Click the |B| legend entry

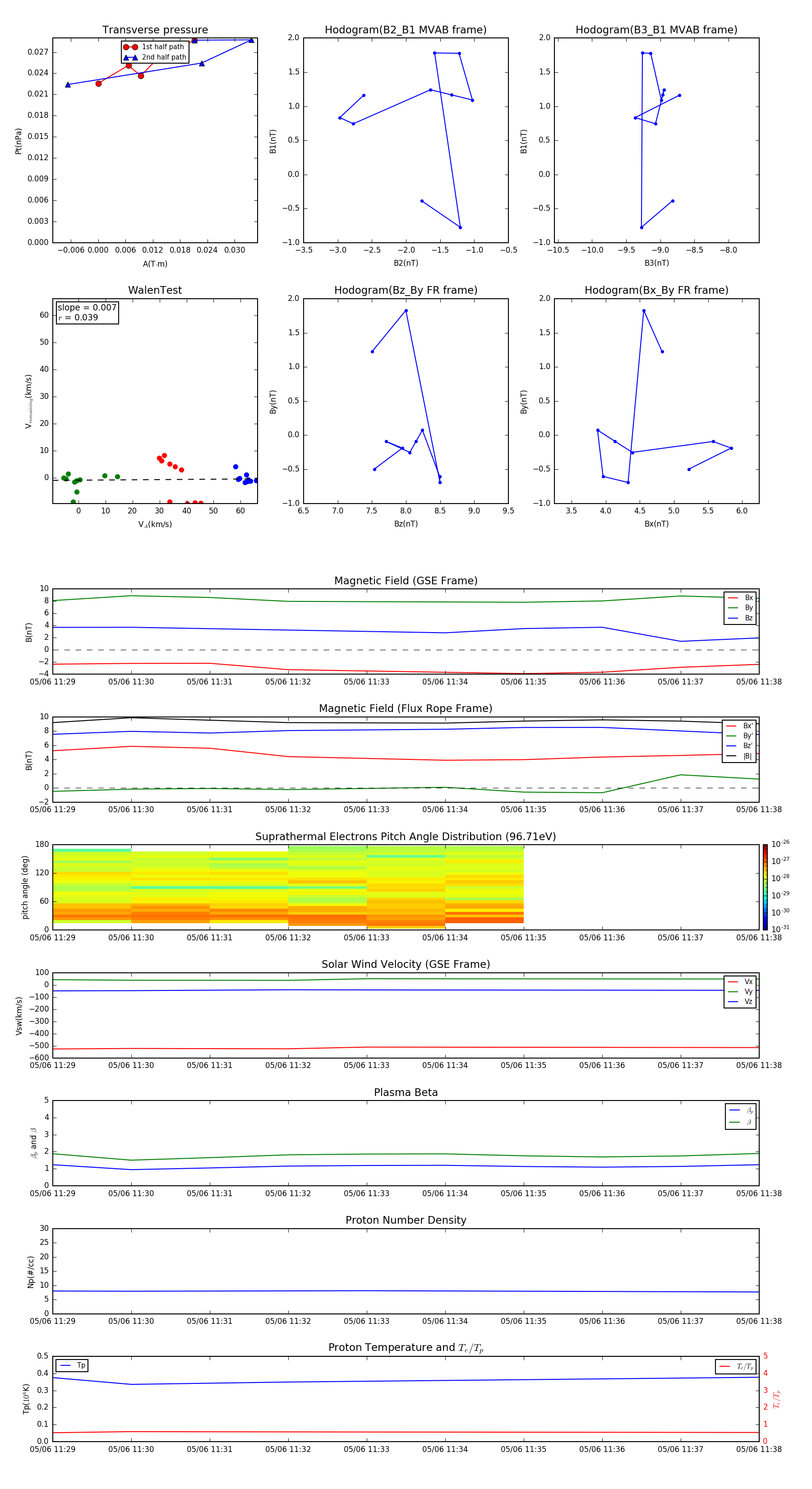click(x=740, y=756)
